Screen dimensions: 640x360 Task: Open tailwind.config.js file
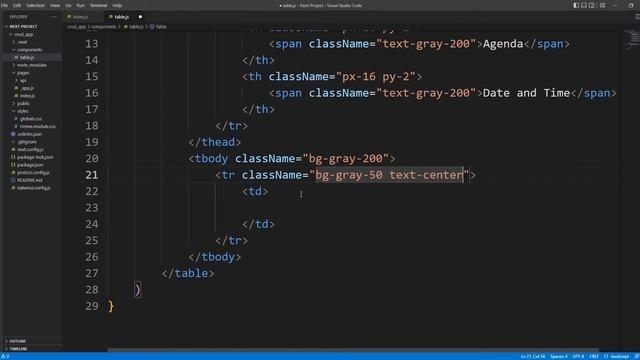point(33,188)
